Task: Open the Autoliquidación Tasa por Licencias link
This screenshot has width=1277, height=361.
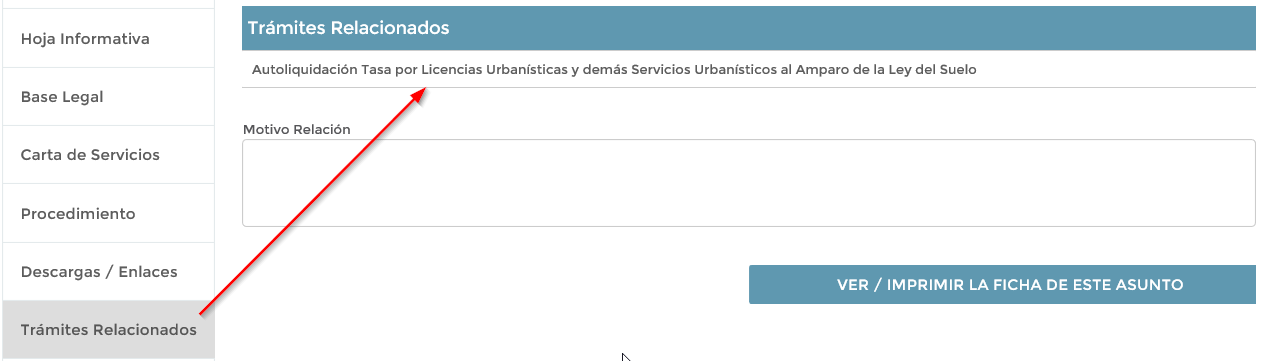Action: pos(614,70)
